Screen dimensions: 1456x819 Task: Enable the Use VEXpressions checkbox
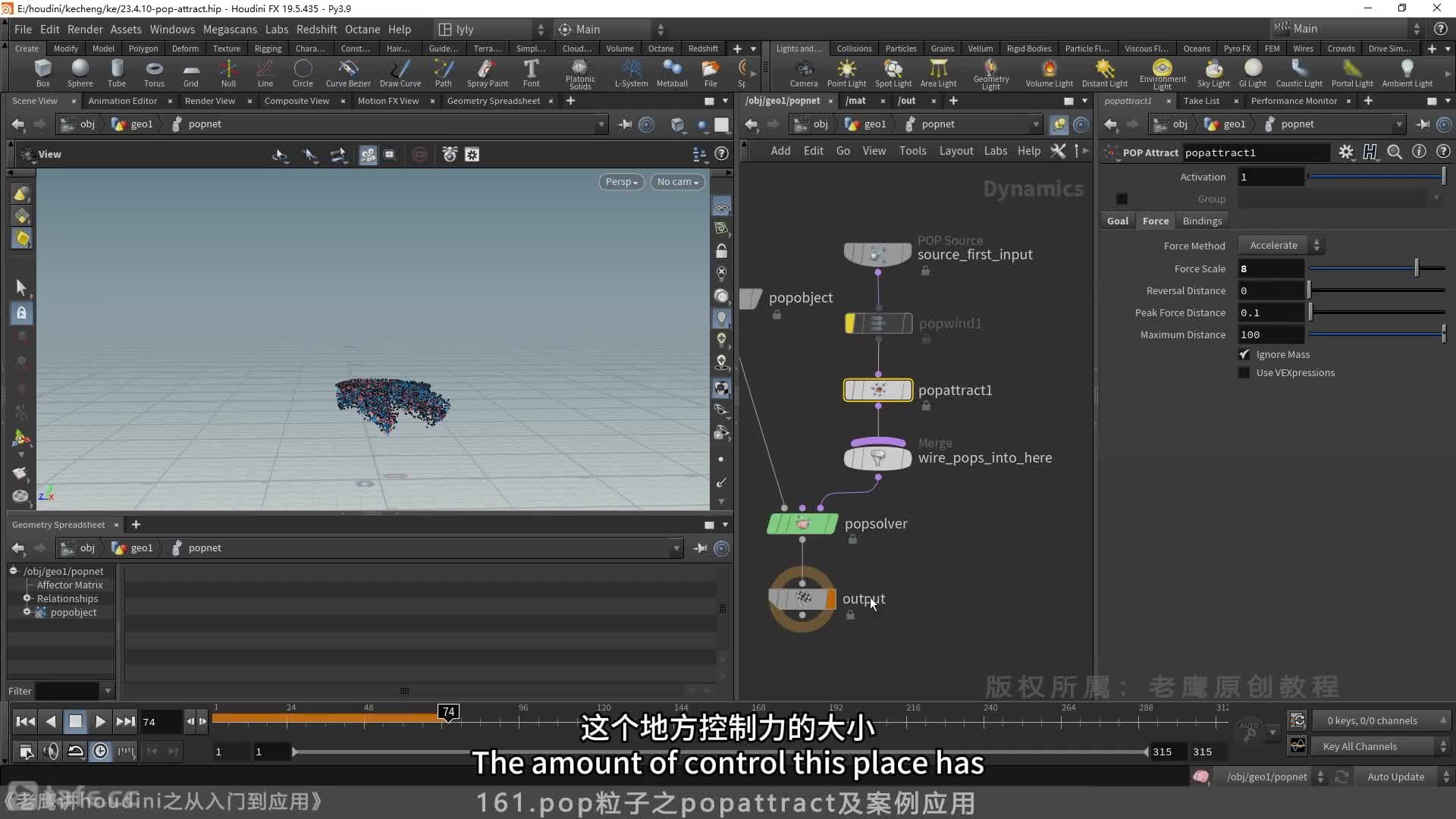coord(1244,372)
